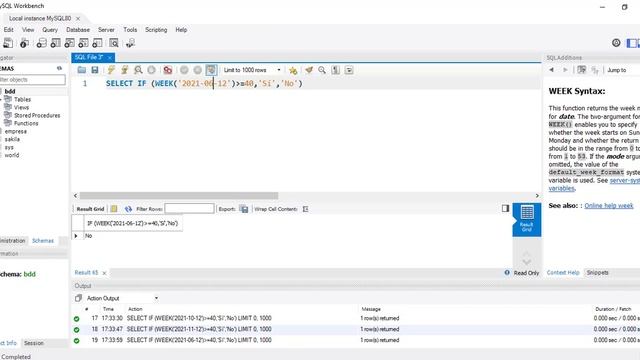The image size is (640, 360).
Task: Select the Result Grid side panel button
Action: click(x=527, y=220)
